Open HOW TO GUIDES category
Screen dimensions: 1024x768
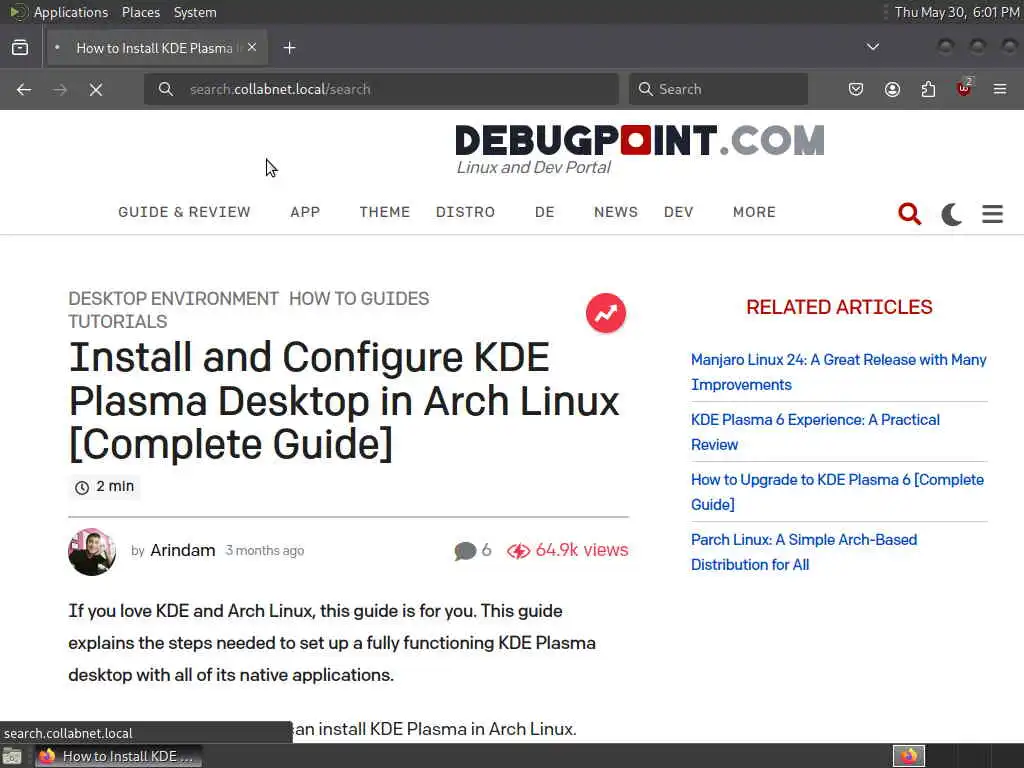359,298
